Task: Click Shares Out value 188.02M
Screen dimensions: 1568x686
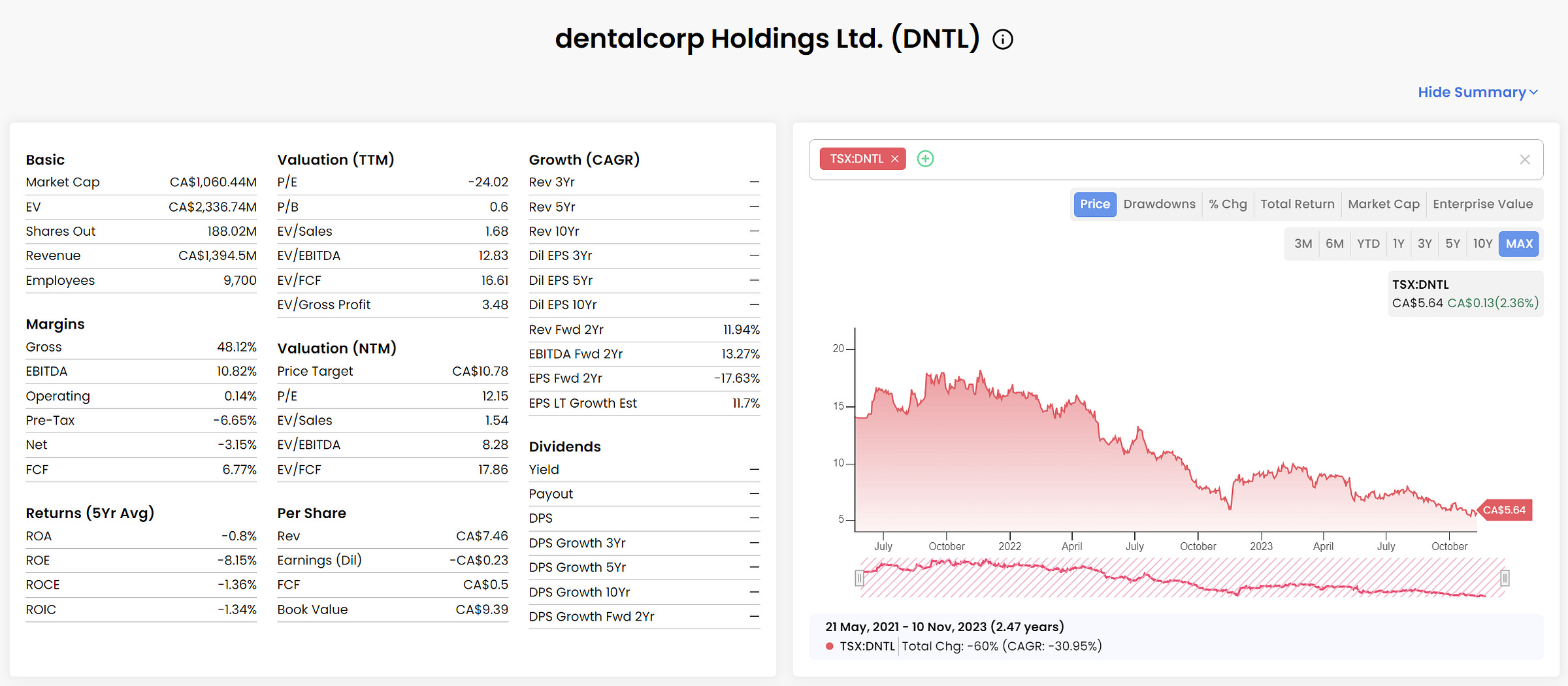Action: coord(232,231)
